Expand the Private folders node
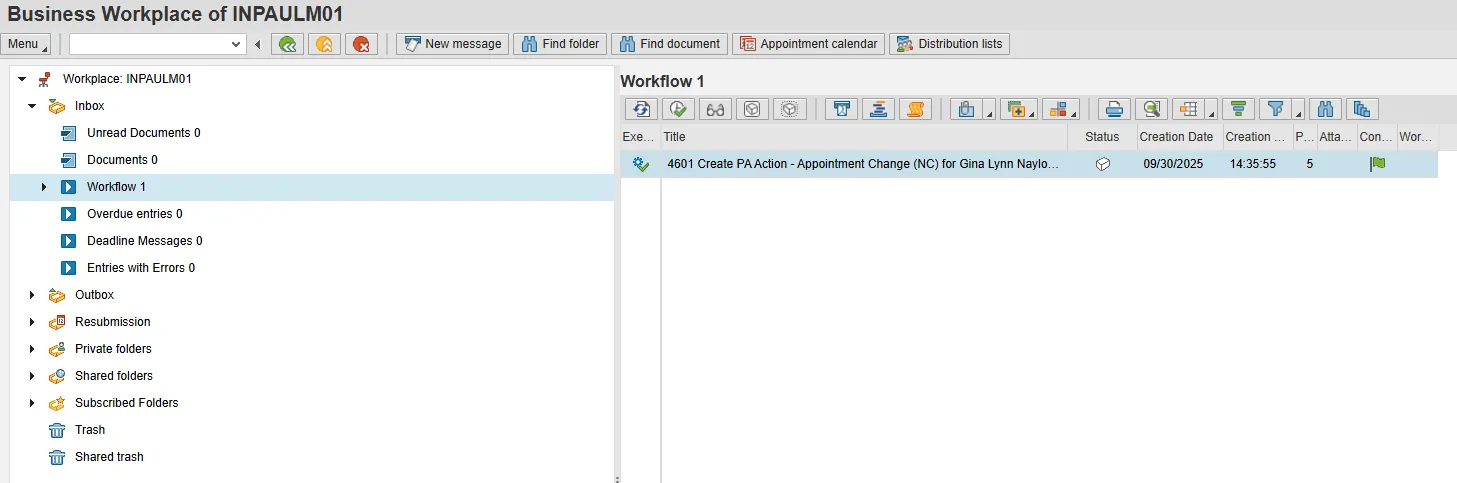 click(32, 349)
